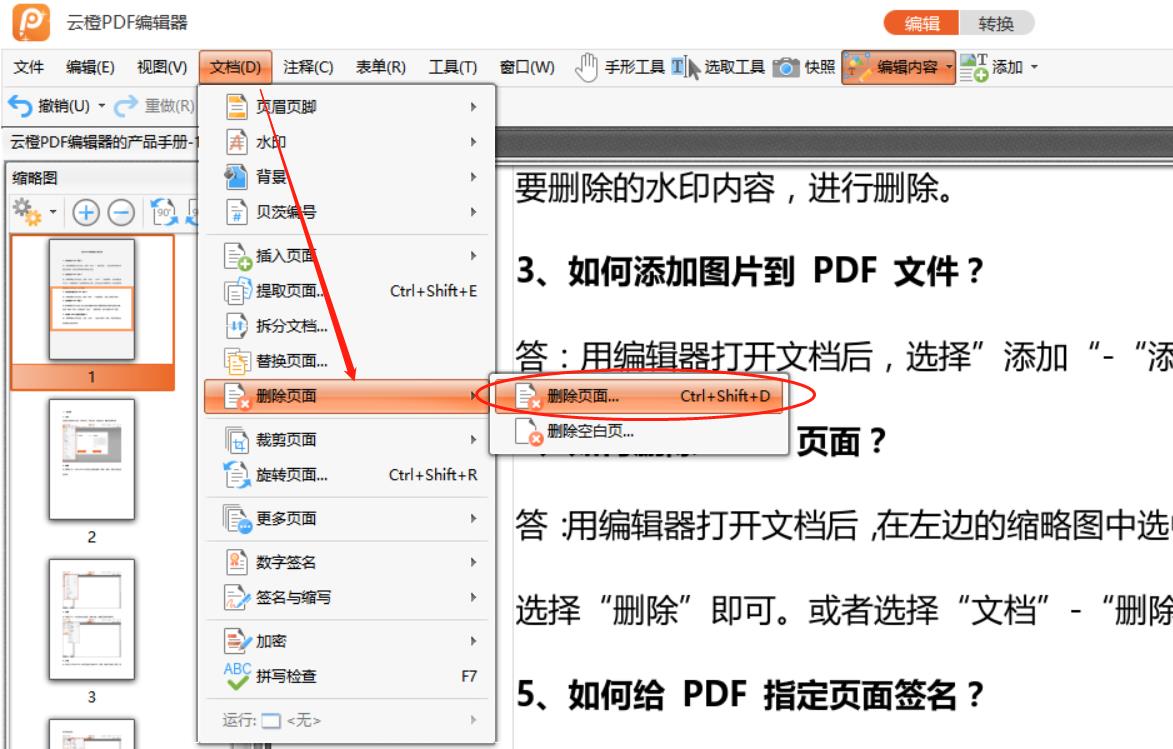1173x749 pixels.
Task: Activate the 编辑内容 edit content tool
Action: click(x=898, y=67)
